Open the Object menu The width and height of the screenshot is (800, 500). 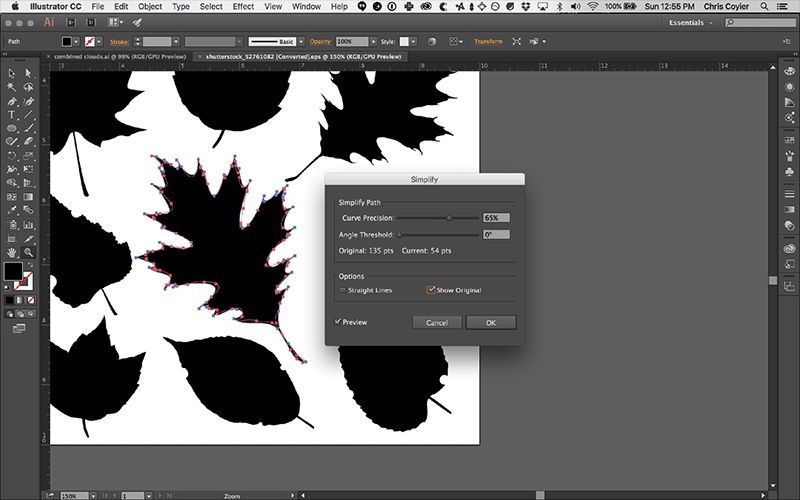150,6
